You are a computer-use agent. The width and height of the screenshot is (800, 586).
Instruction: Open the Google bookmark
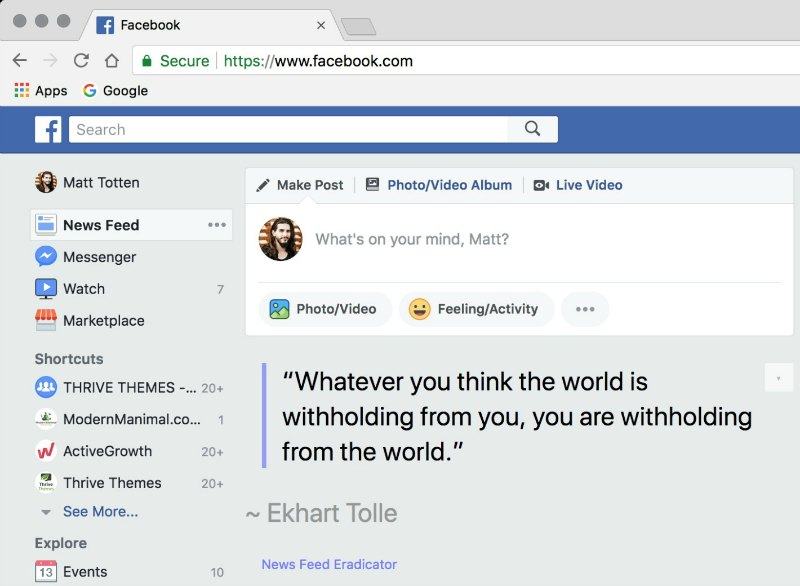(x=115, y=90)
